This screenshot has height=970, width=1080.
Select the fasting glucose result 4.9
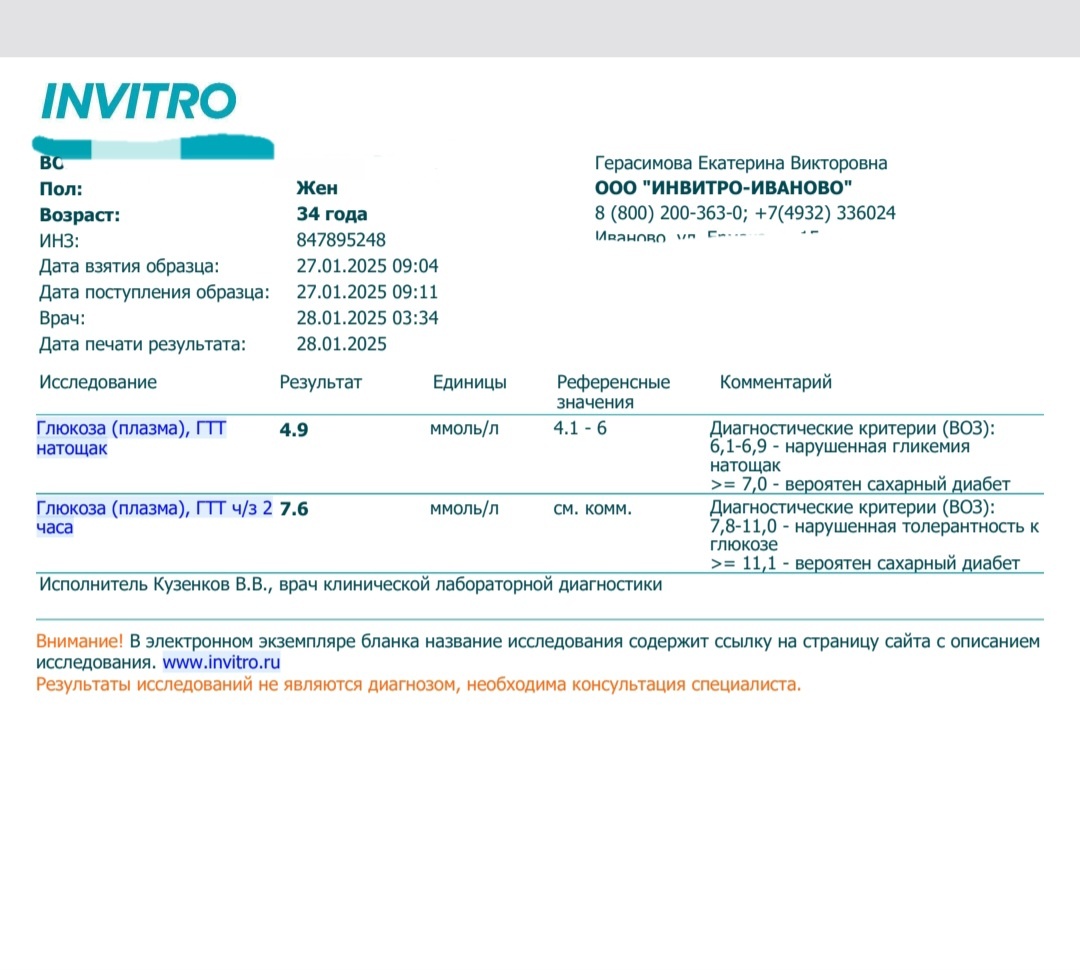click(293, 430)
